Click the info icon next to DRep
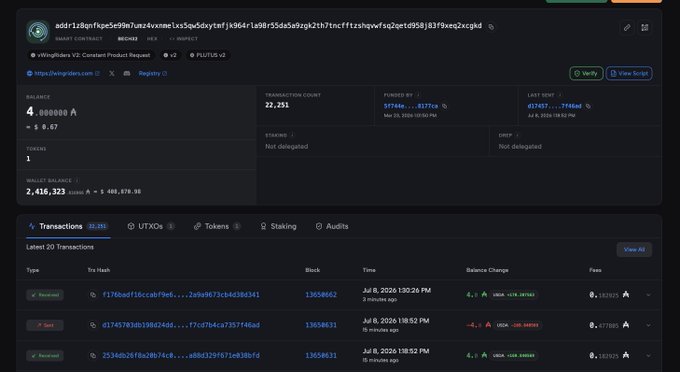The image size is (680, 372). point(517,135)
